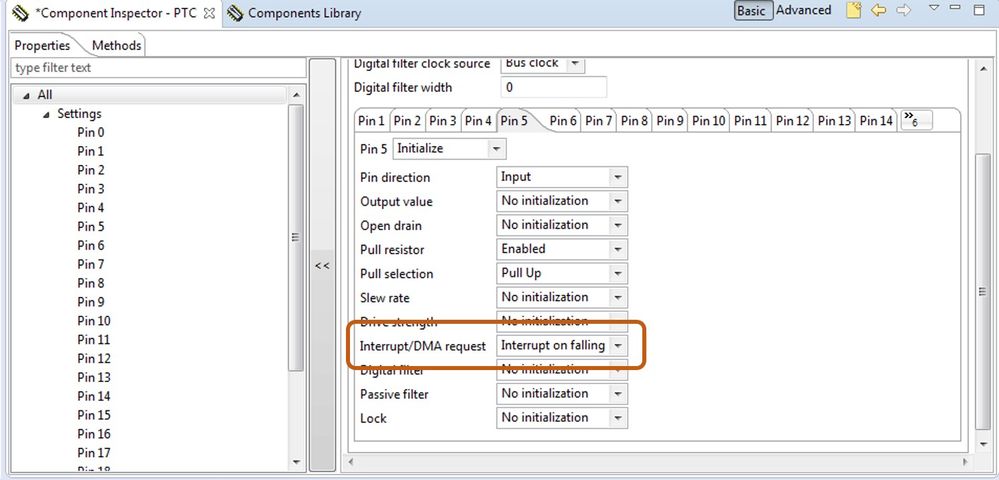Show hidden pin tabs overflow button
The width and height of the screenshot is (999, 480).
[x=916, y=119]
